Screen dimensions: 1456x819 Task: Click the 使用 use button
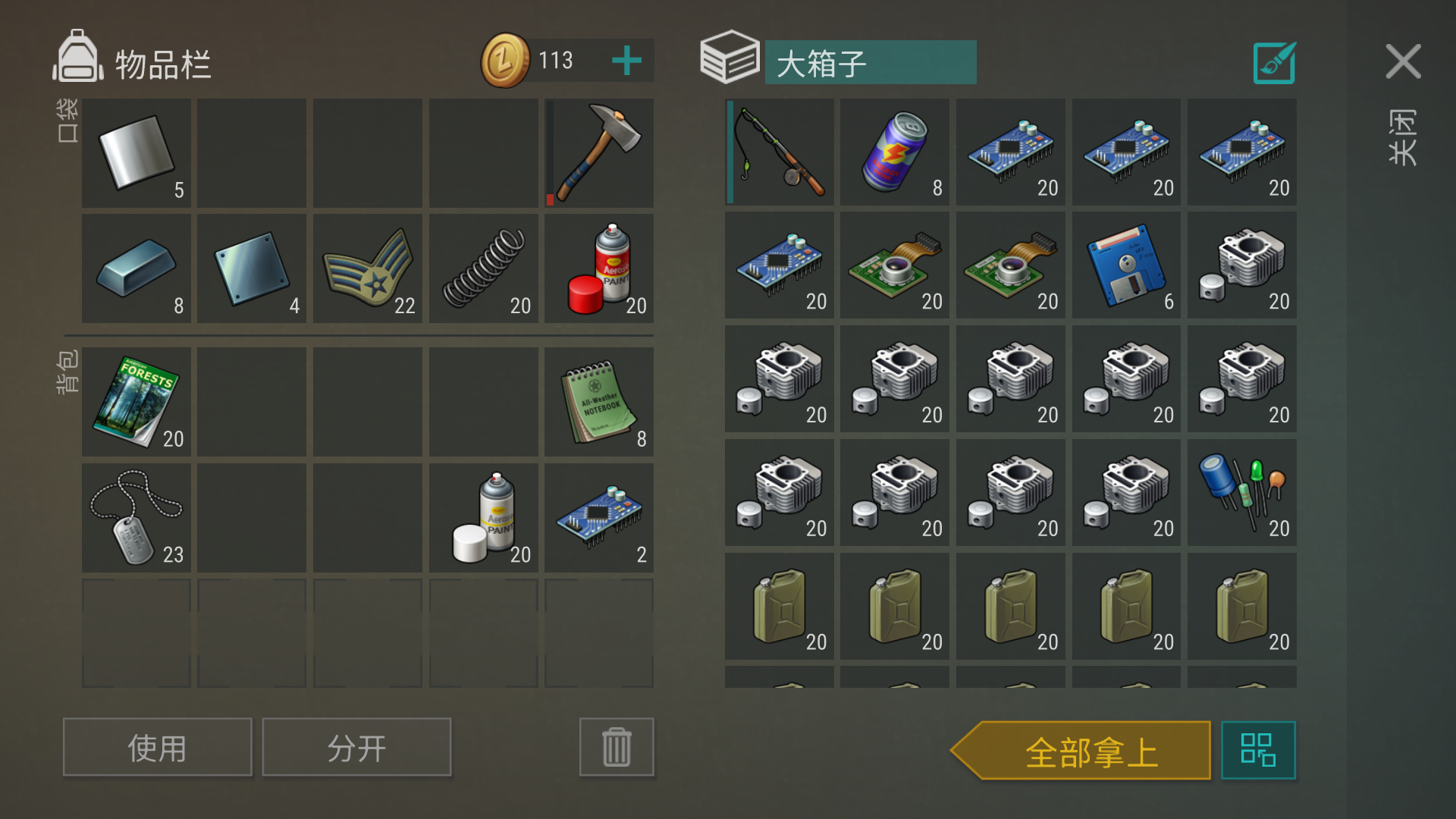click(158, 748)
